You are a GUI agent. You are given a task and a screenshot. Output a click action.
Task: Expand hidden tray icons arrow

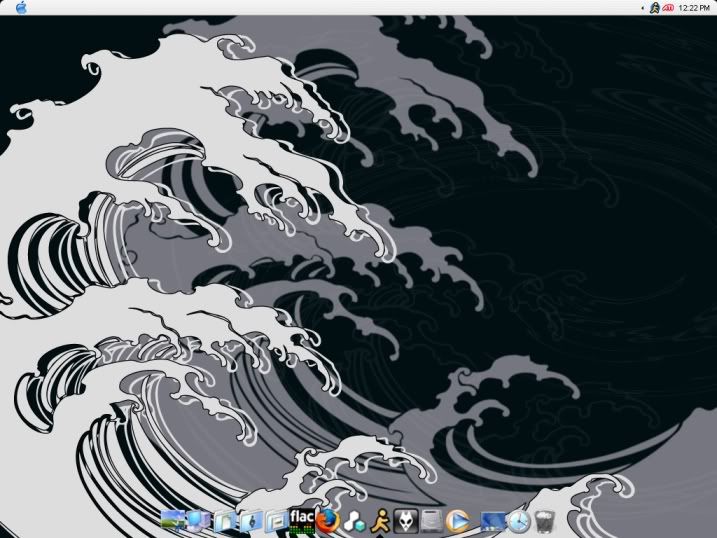(x=642, y=8)
